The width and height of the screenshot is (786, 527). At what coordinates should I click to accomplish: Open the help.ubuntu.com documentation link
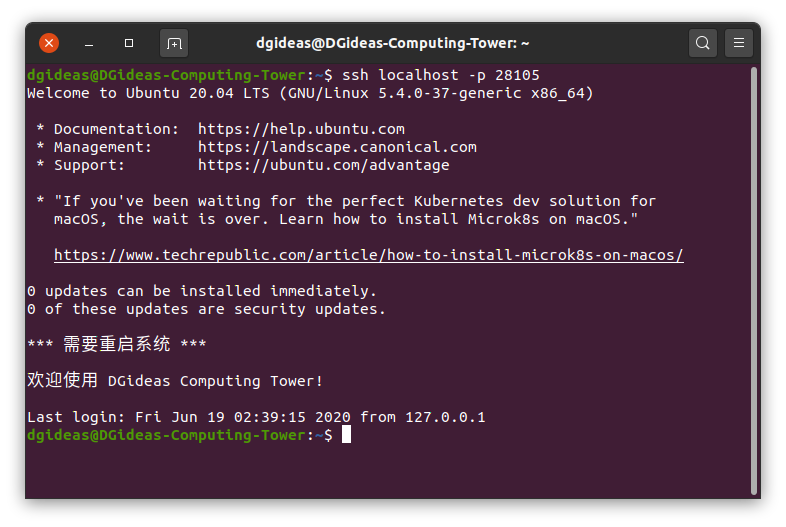click(x=301, y=129)
